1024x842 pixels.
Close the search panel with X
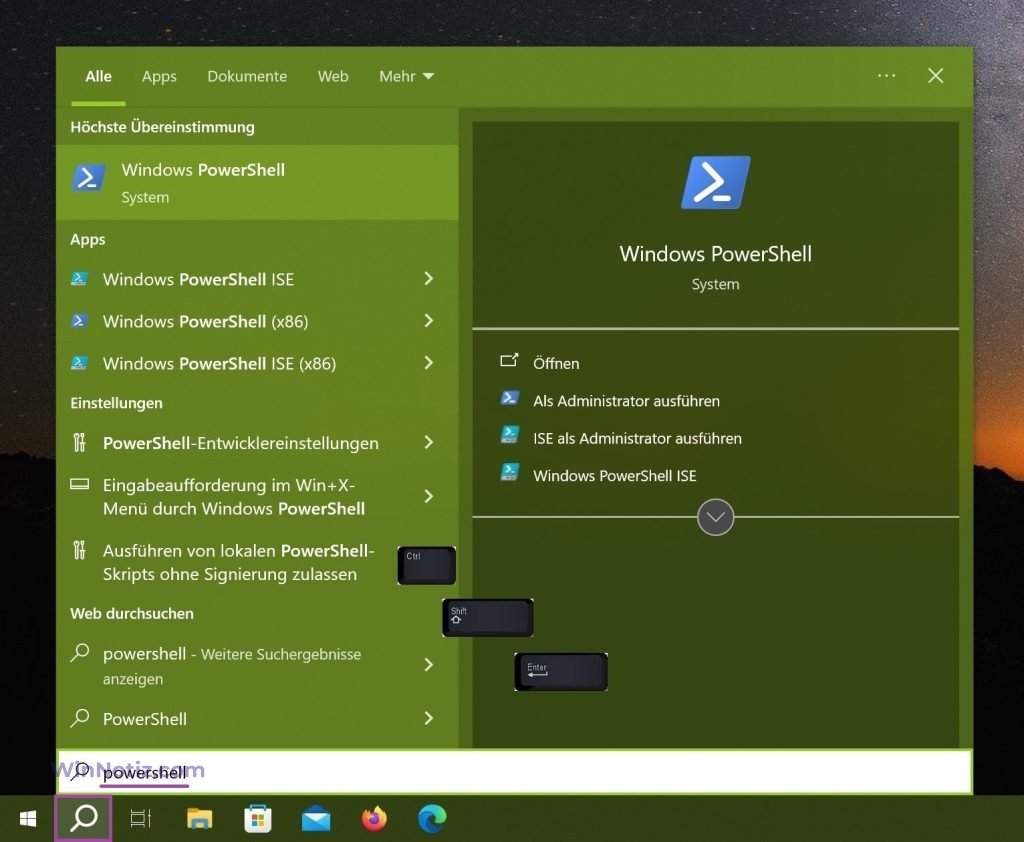(x=935, y=76)
